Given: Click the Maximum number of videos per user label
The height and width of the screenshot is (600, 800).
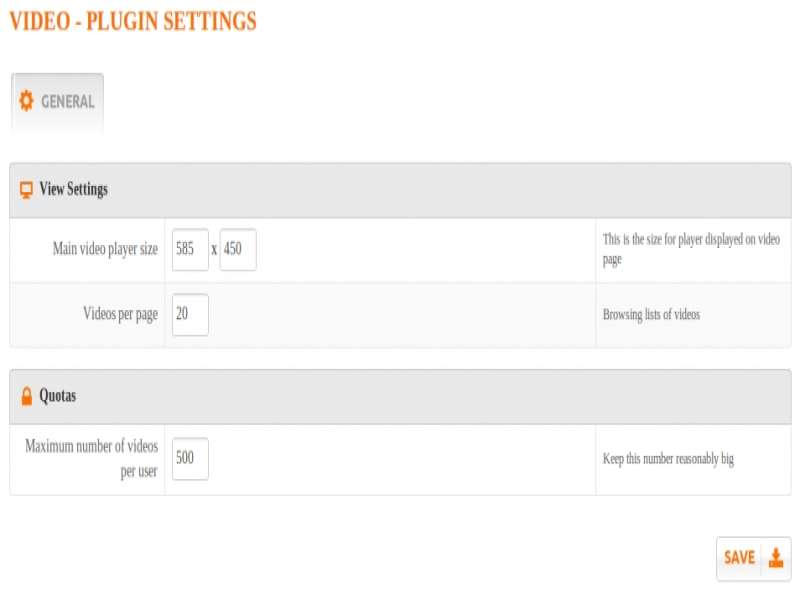Looking at the screenshot, I should point(92,459).
